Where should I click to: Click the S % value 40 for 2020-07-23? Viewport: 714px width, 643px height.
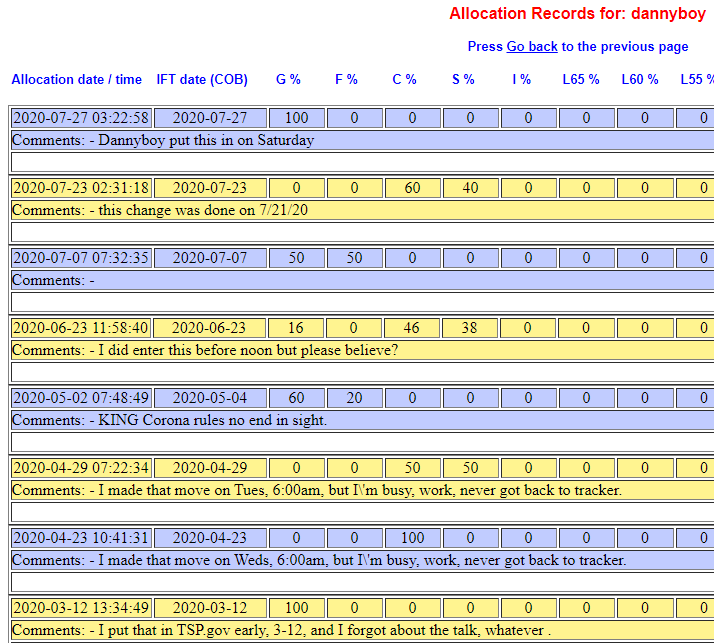tap(470, 188)
